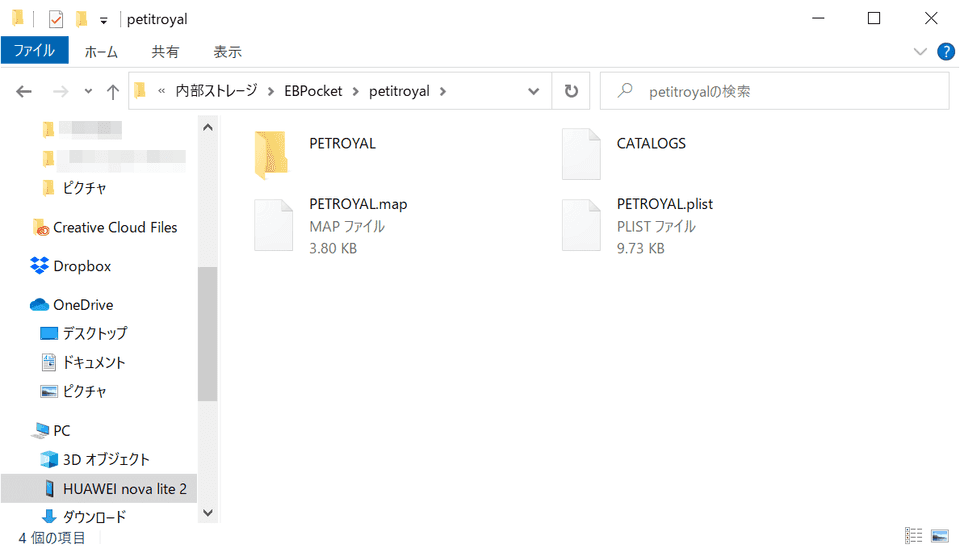Click the Properties checkmark quick access icon
The height and width of the screenshot is (552, 960).
pos(56,20)
